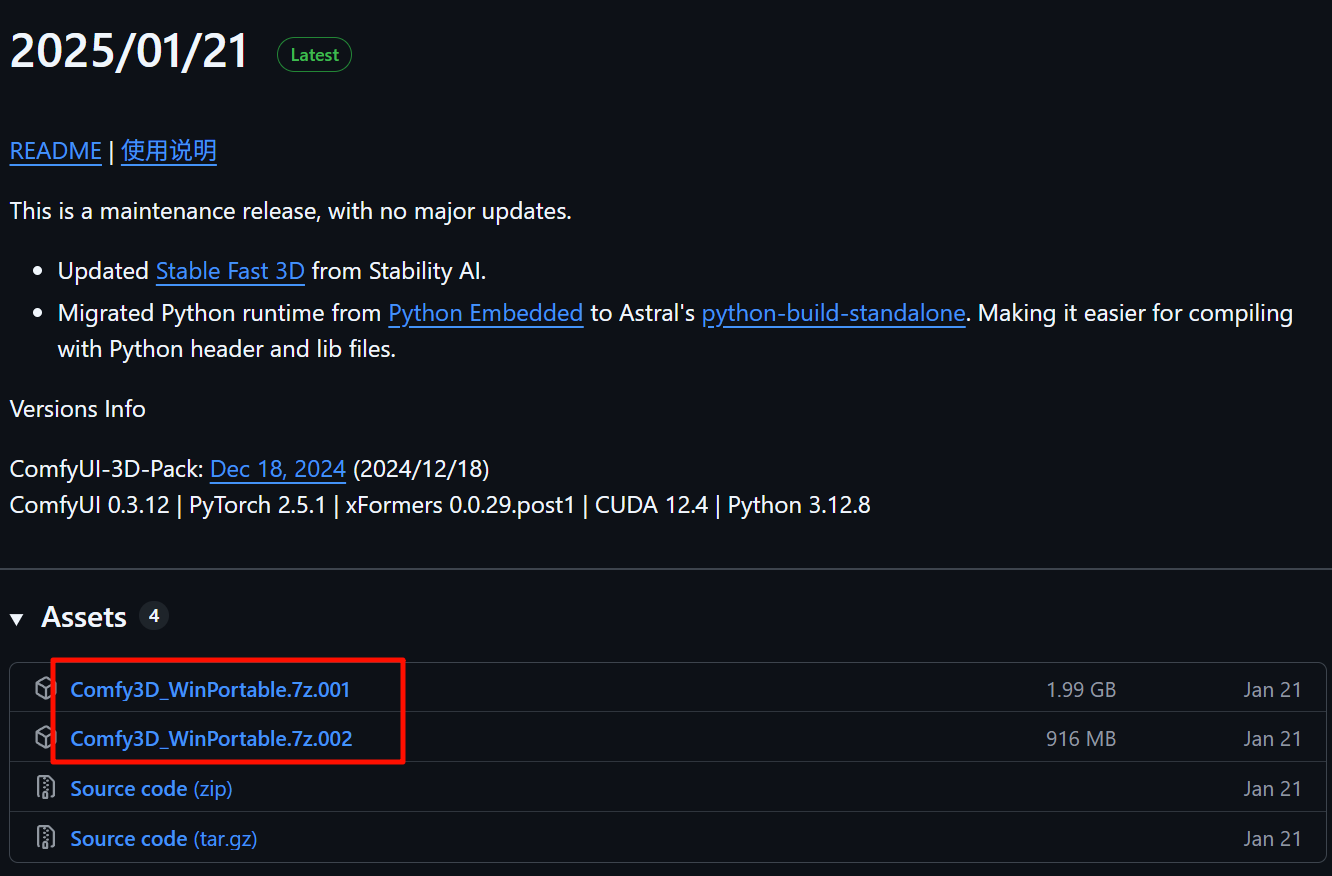1332x876 pixels.
Task: Click the 1.99 GB file size
Action: coord(1081,690)
